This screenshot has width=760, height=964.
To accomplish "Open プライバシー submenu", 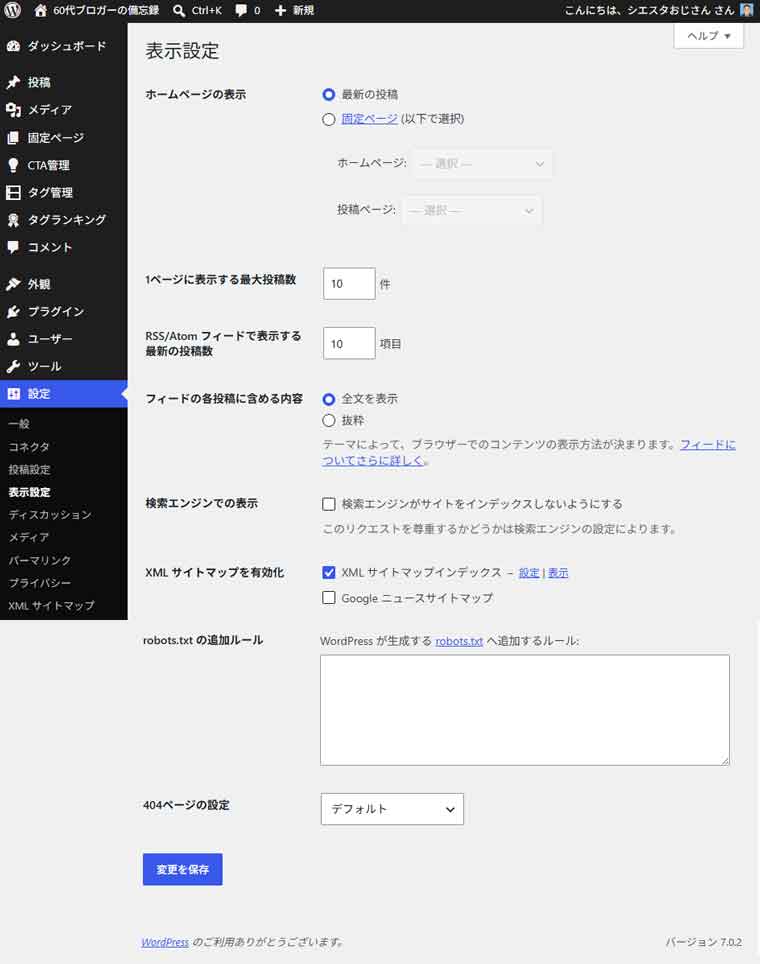I will (x=40, y=583).
